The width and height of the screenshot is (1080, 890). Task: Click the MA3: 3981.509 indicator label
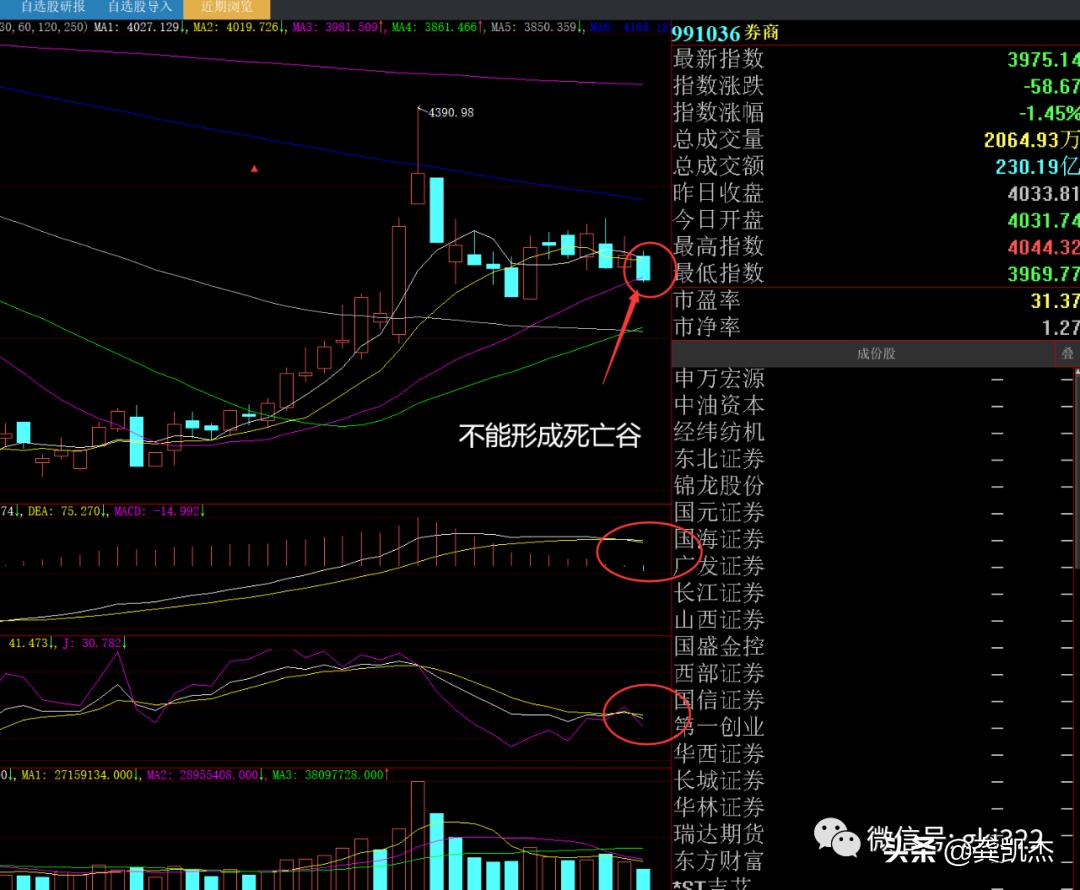click(337, 27)
